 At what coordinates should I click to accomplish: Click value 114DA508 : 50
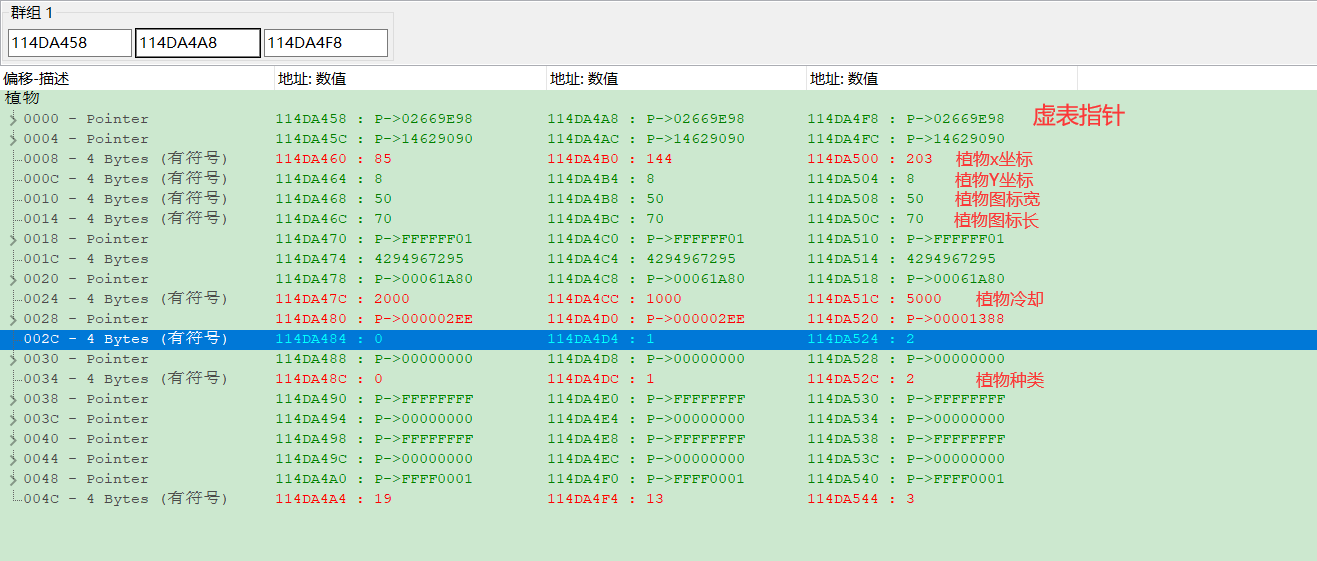coord(865,199)
